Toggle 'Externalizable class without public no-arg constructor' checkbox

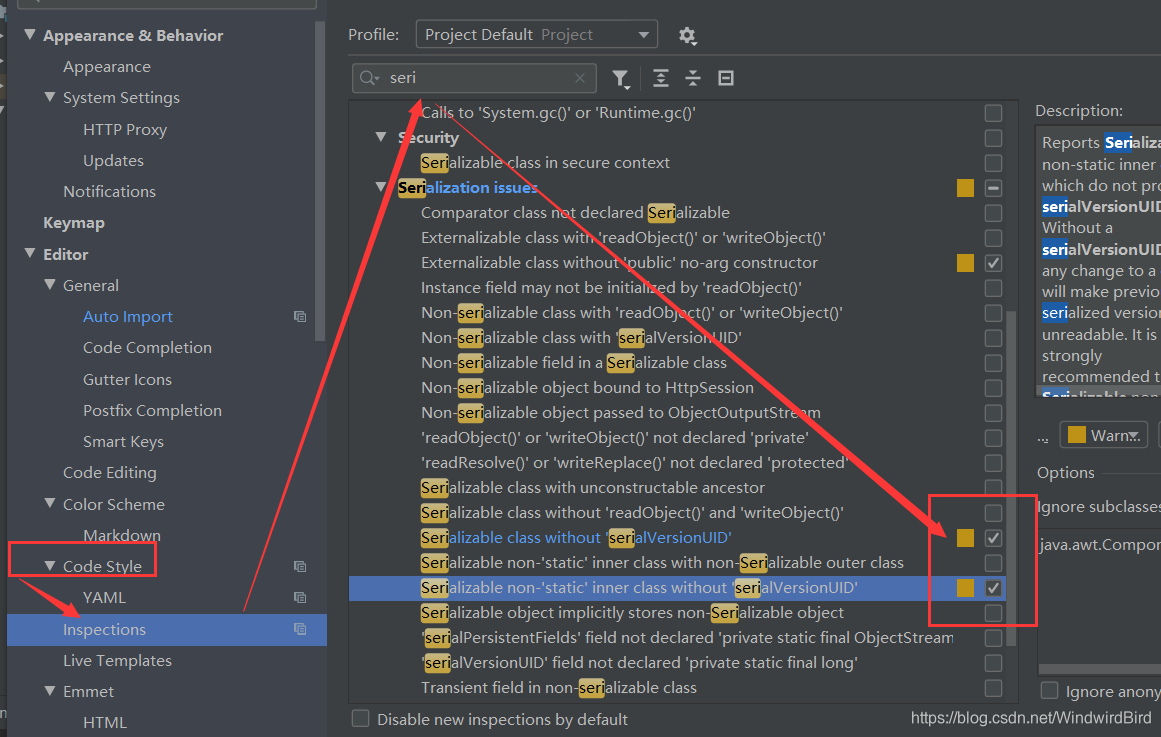[993, 263]
